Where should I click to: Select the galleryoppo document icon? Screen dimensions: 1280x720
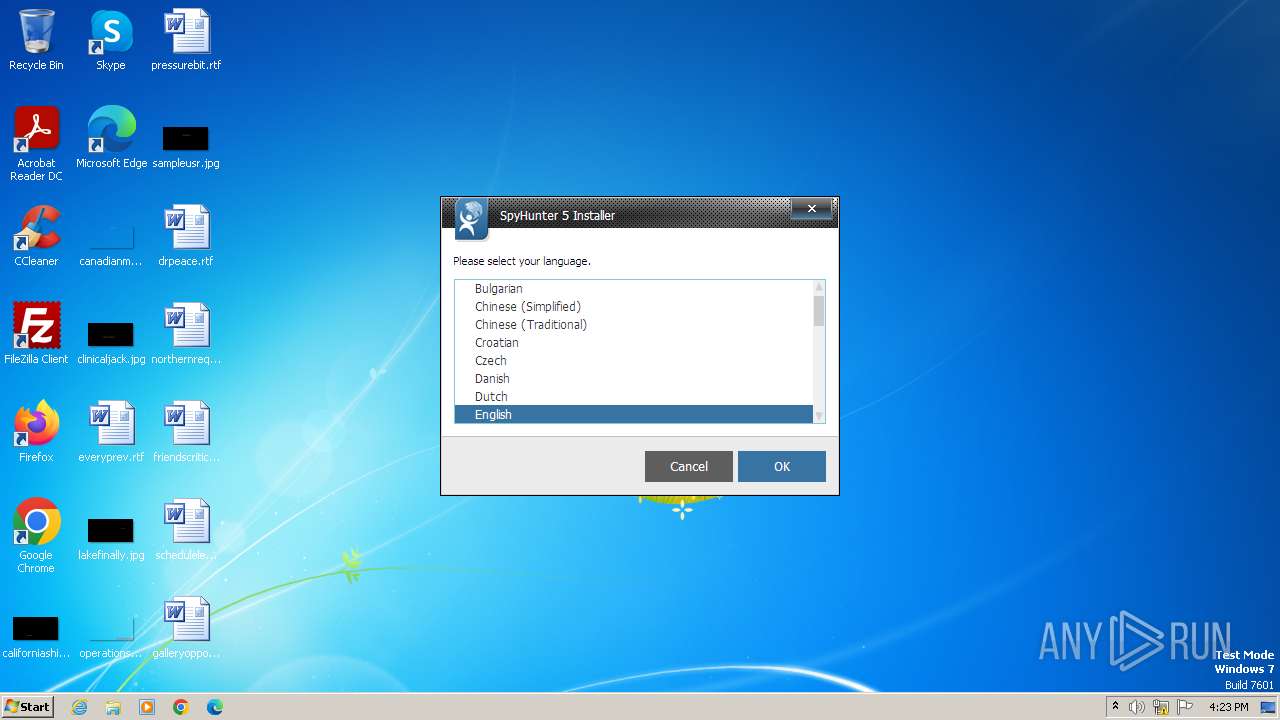186,628
